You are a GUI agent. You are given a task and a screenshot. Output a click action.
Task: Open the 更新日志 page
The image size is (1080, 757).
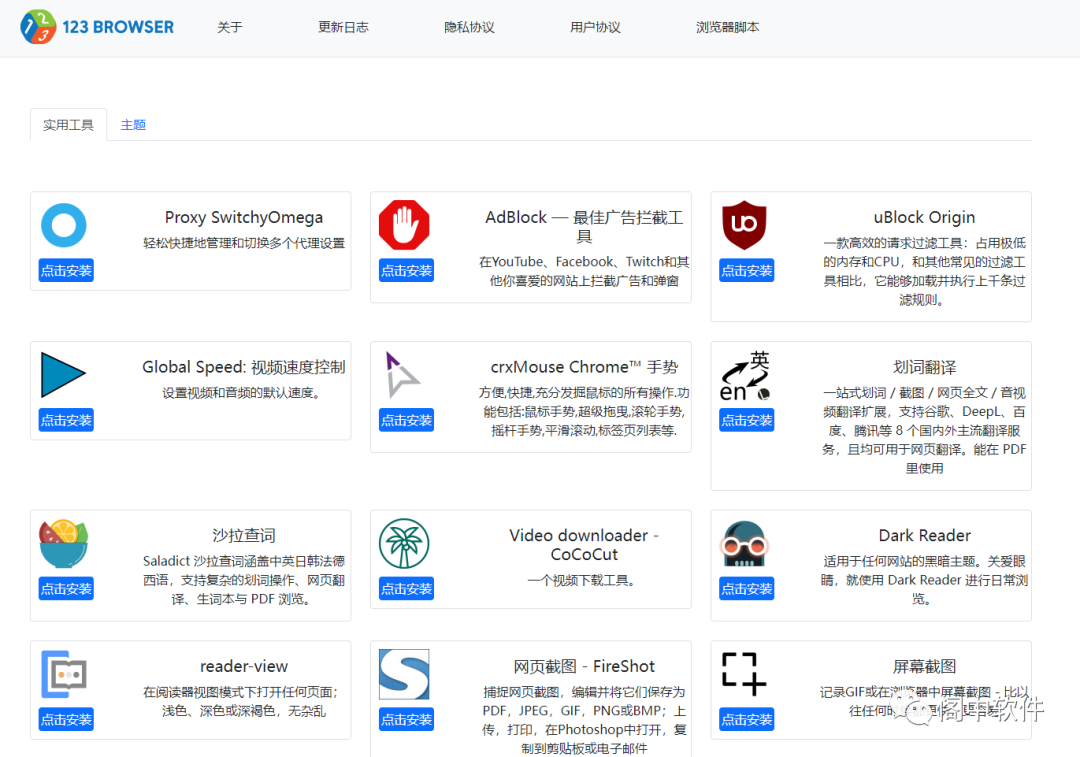(343, 27)
